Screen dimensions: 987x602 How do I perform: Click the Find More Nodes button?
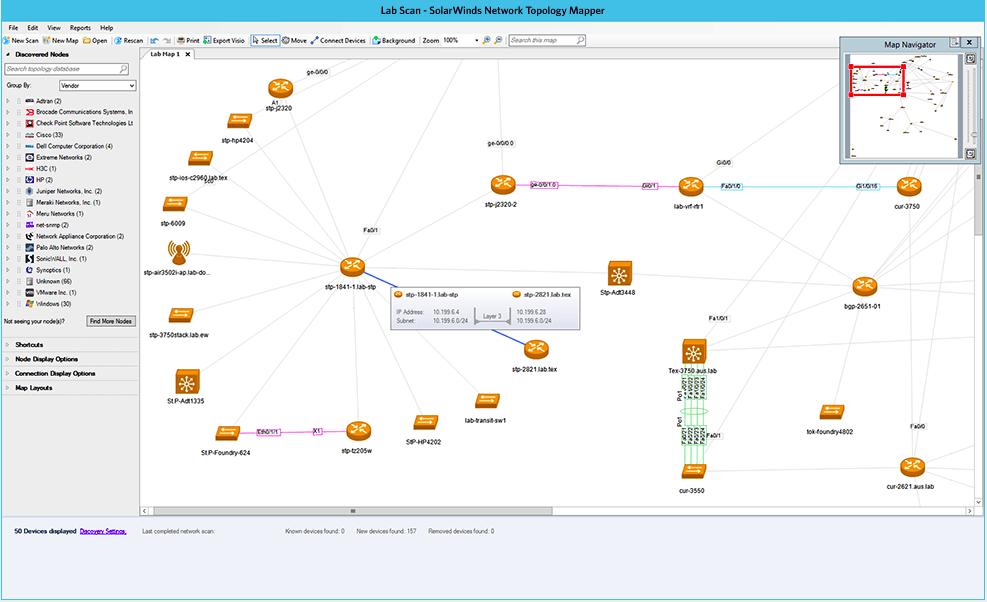(111, 321)
